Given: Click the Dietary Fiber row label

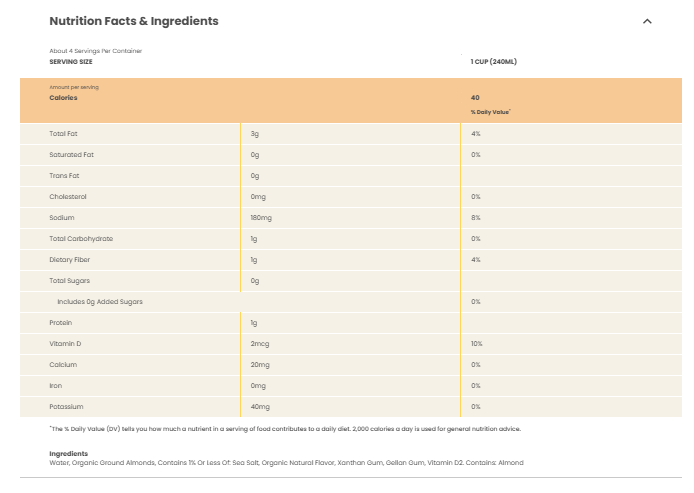Looking at the screenshot, I should point(69,260).
